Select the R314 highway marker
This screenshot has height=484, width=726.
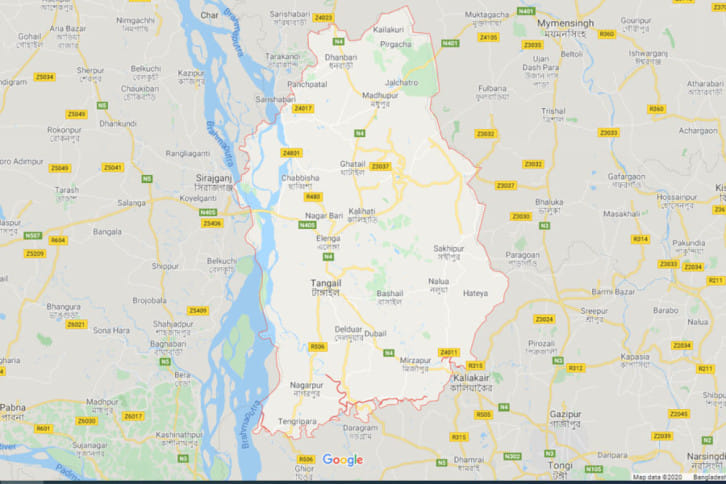click(640, 239)
